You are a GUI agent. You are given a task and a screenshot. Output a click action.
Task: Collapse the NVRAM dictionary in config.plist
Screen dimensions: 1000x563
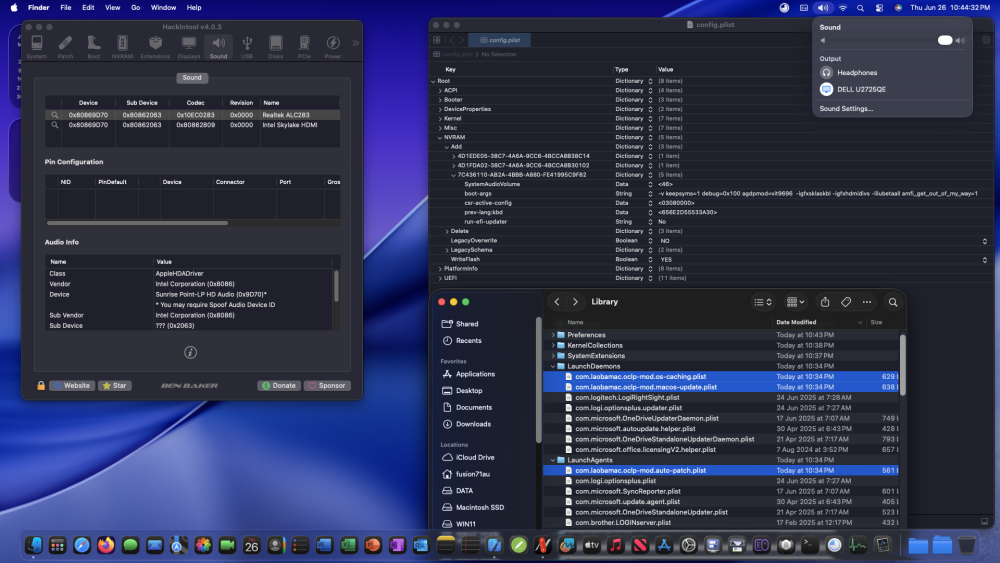(x=440, y=137)
